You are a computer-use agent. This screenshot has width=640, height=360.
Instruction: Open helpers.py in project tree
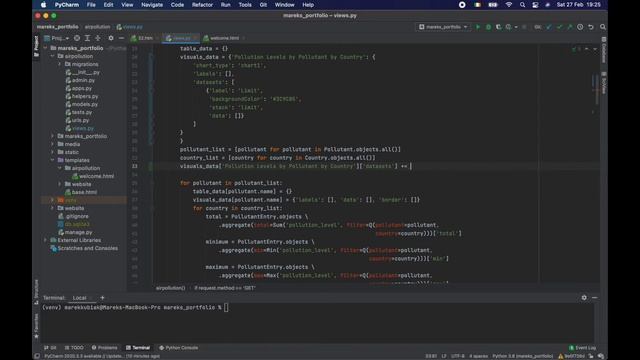pyautogui.click(x=84, y=96)
